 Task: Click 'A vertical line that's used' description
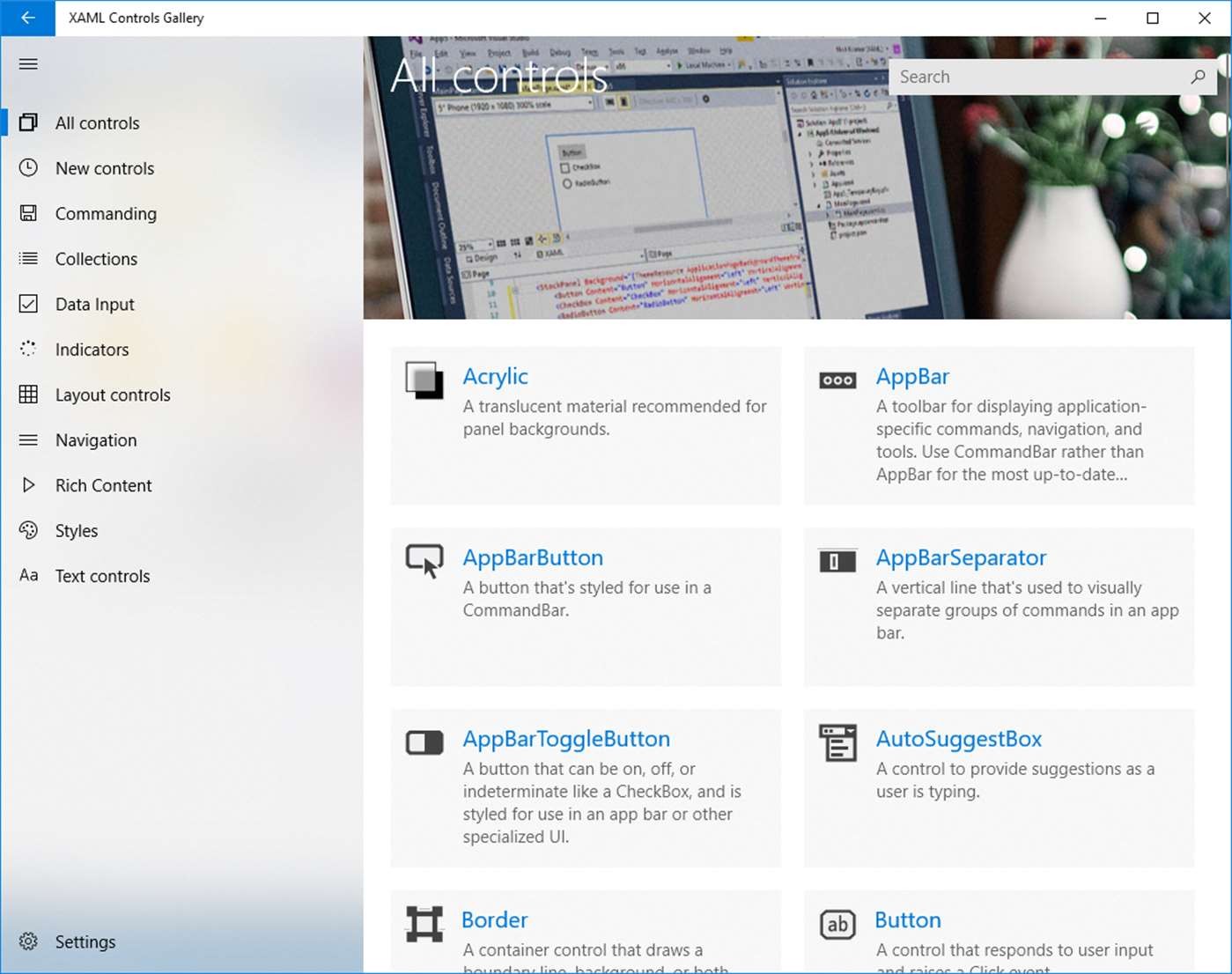pos(1028,610)
